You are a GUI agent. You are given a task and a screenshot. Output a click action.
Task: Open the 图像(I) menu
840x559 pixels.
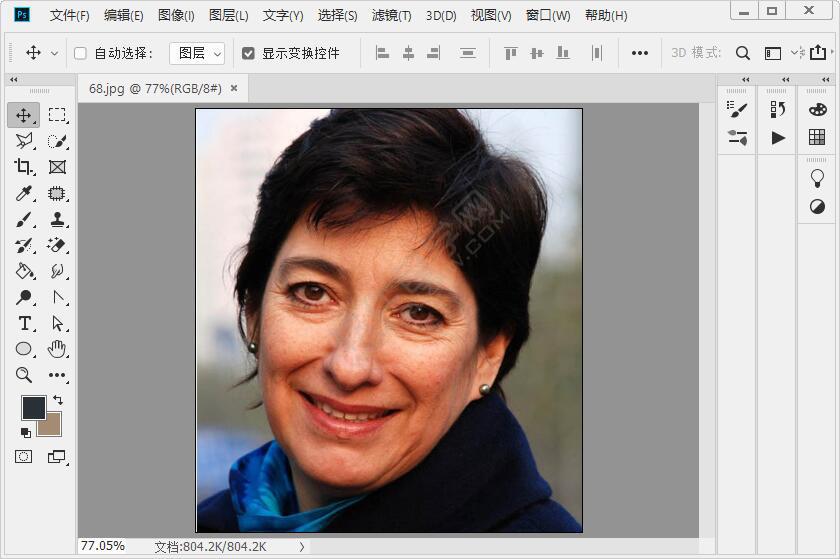point(176,16)
